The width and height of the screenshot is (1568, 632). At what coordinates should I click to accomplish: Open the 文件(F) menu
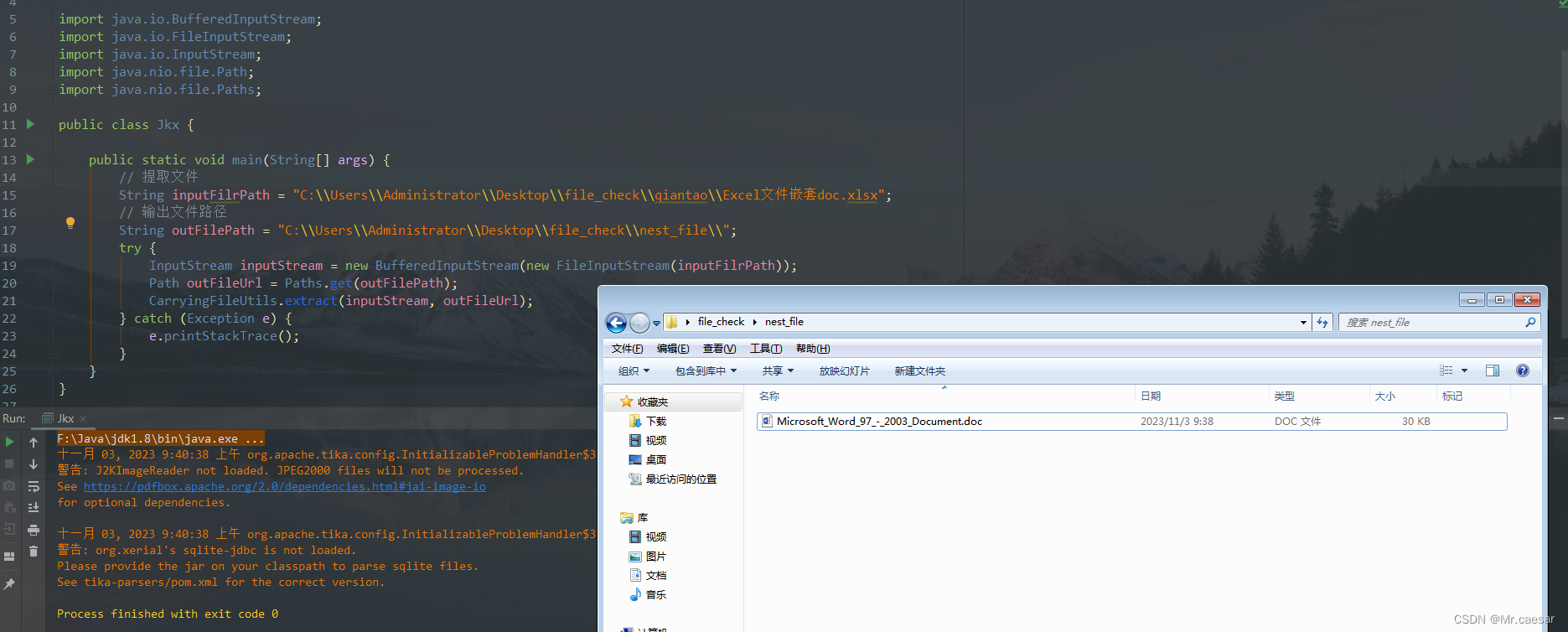627,349
